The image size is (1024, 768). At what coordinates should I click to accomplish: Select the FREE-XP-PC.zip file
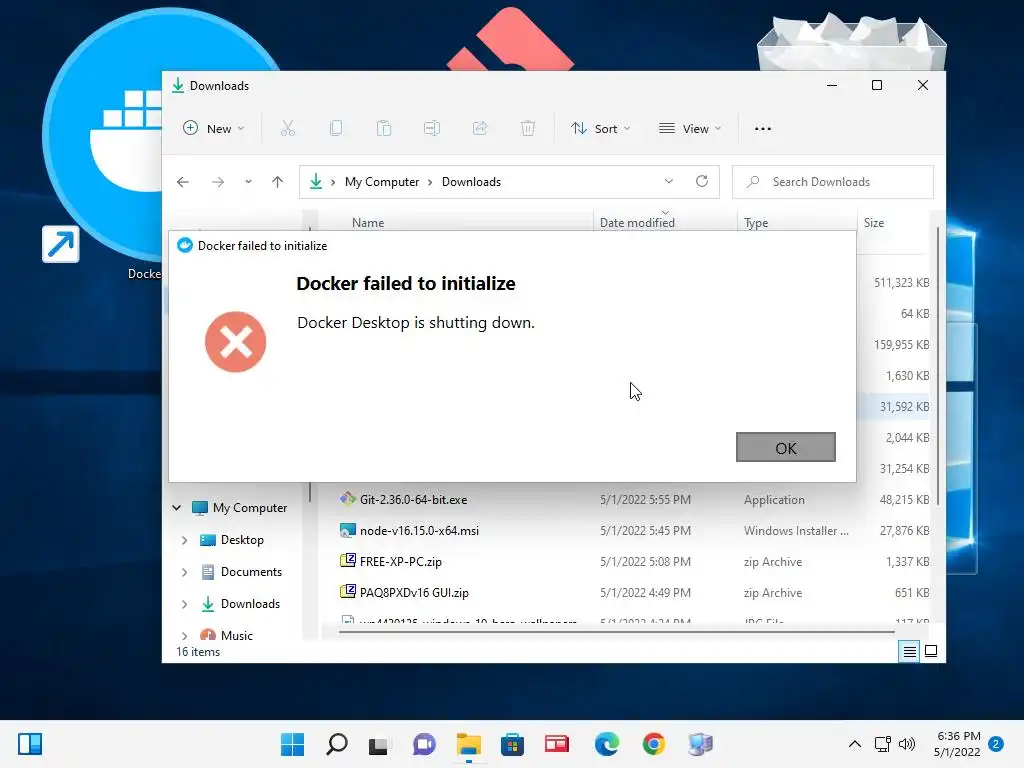(x=401, y=562)
